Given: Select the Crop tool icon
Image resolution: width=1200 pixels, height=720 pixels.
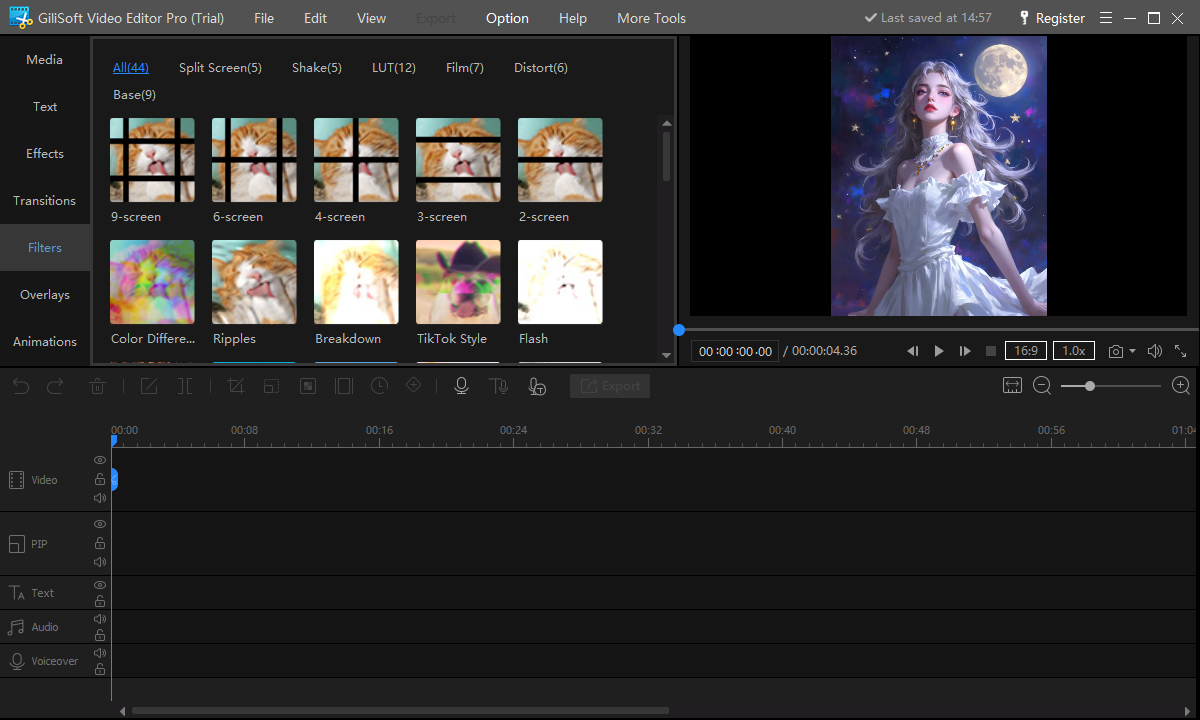Looking at the screenshot, I should 236,386.
